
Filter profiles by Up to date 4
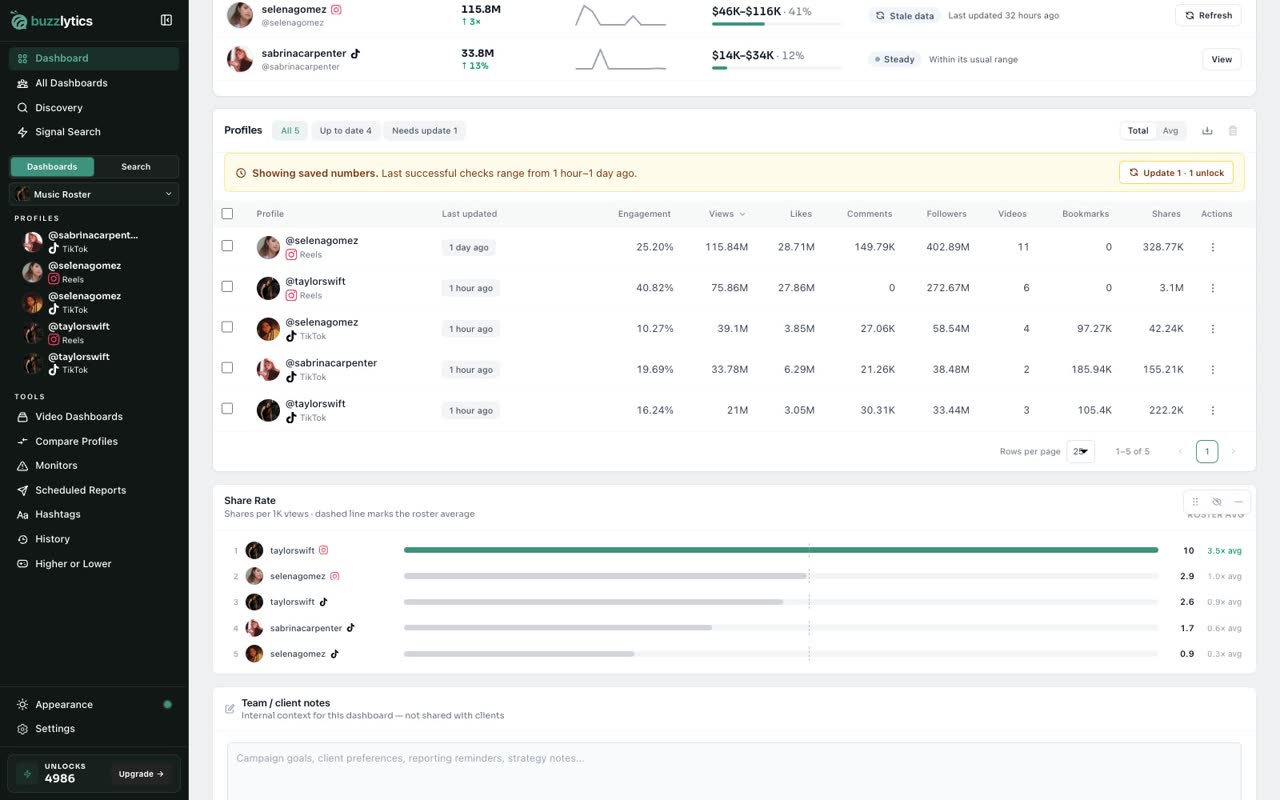[x=345, y=131]
